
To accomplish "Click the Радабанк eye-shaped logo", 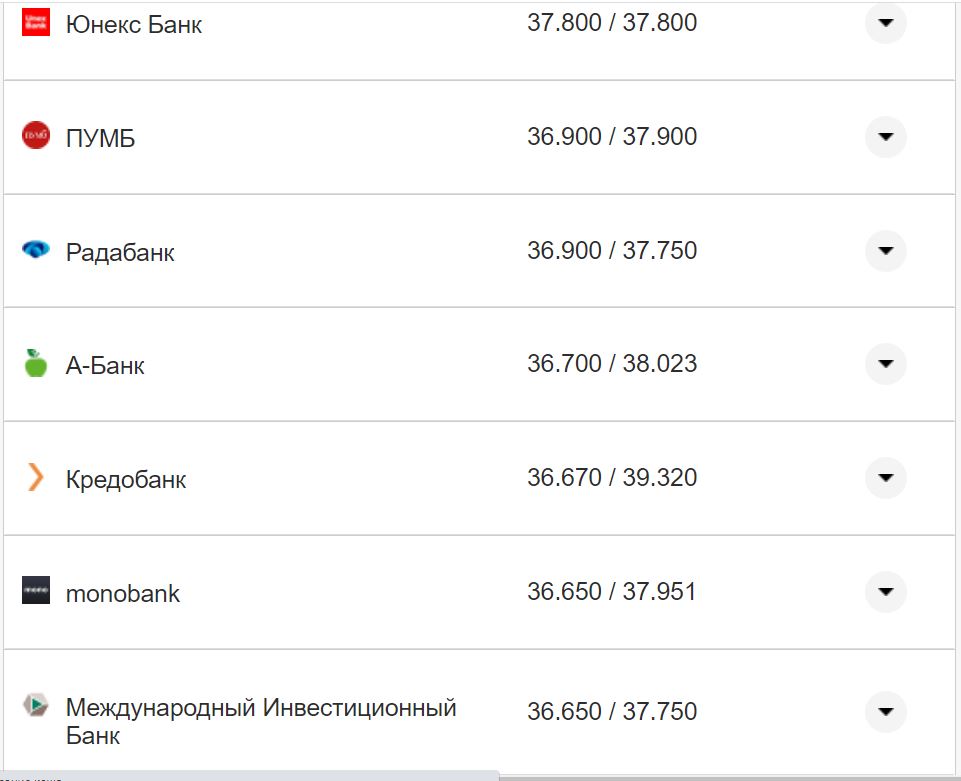I will [x=35, y=251].
